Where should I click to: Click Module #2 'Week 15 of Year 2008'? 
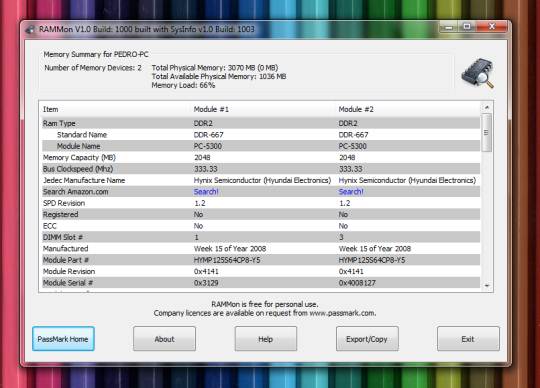point(375,249)
